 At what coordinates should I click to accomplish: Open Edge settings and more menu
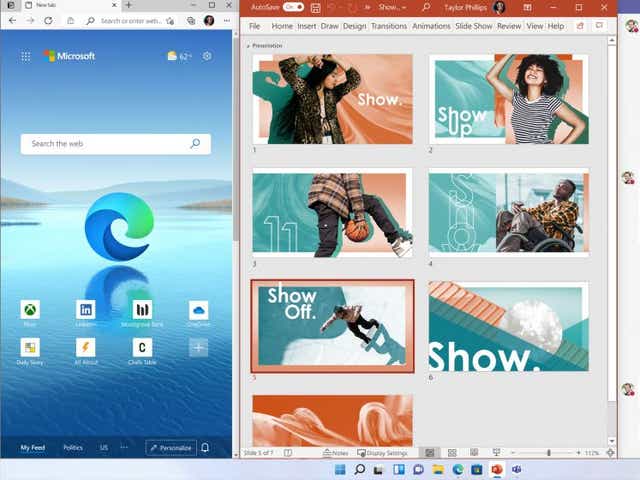tap(227, 20)
